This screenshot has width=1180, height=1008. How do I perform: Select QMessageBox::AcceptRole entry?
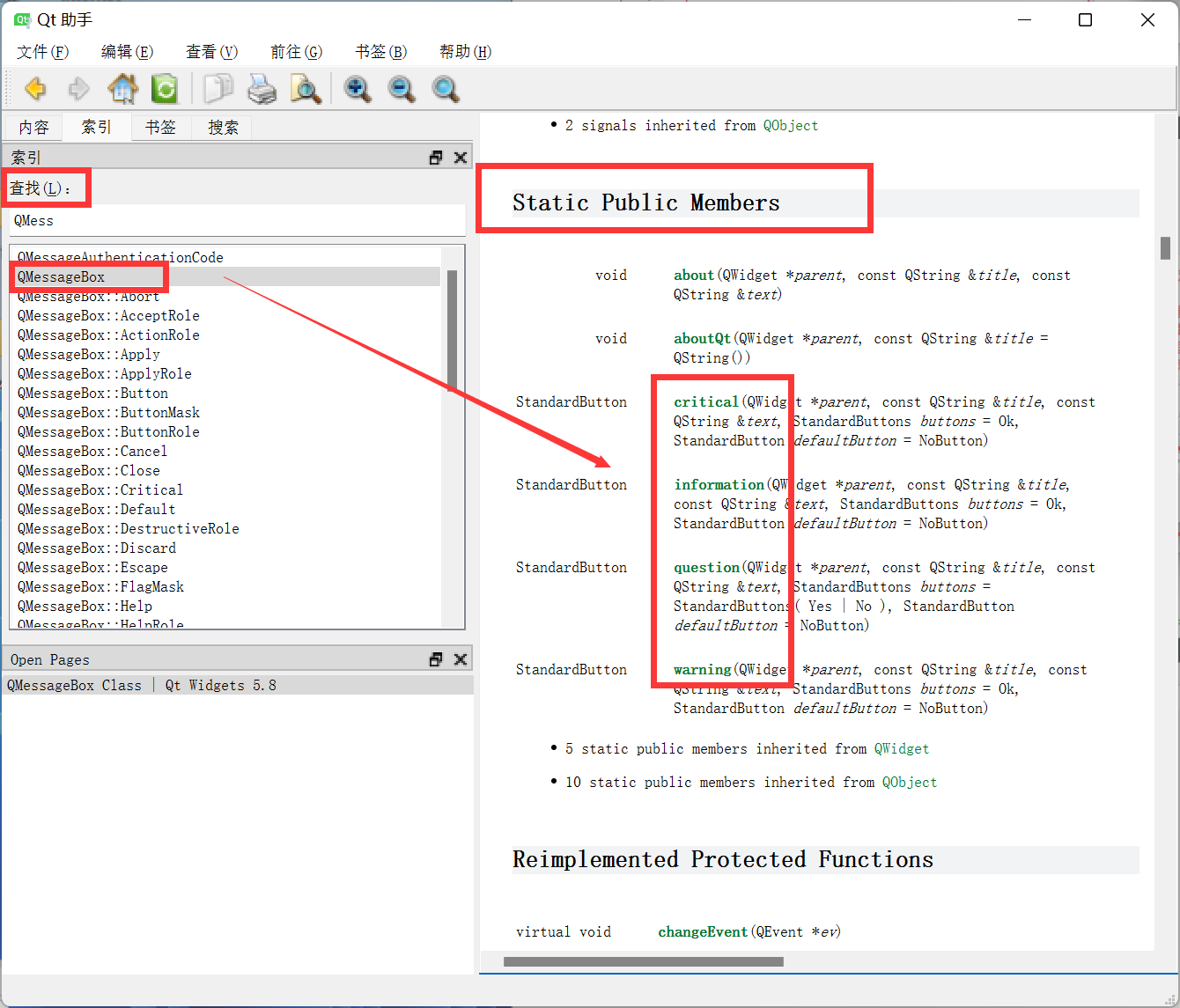click(108, 315)
